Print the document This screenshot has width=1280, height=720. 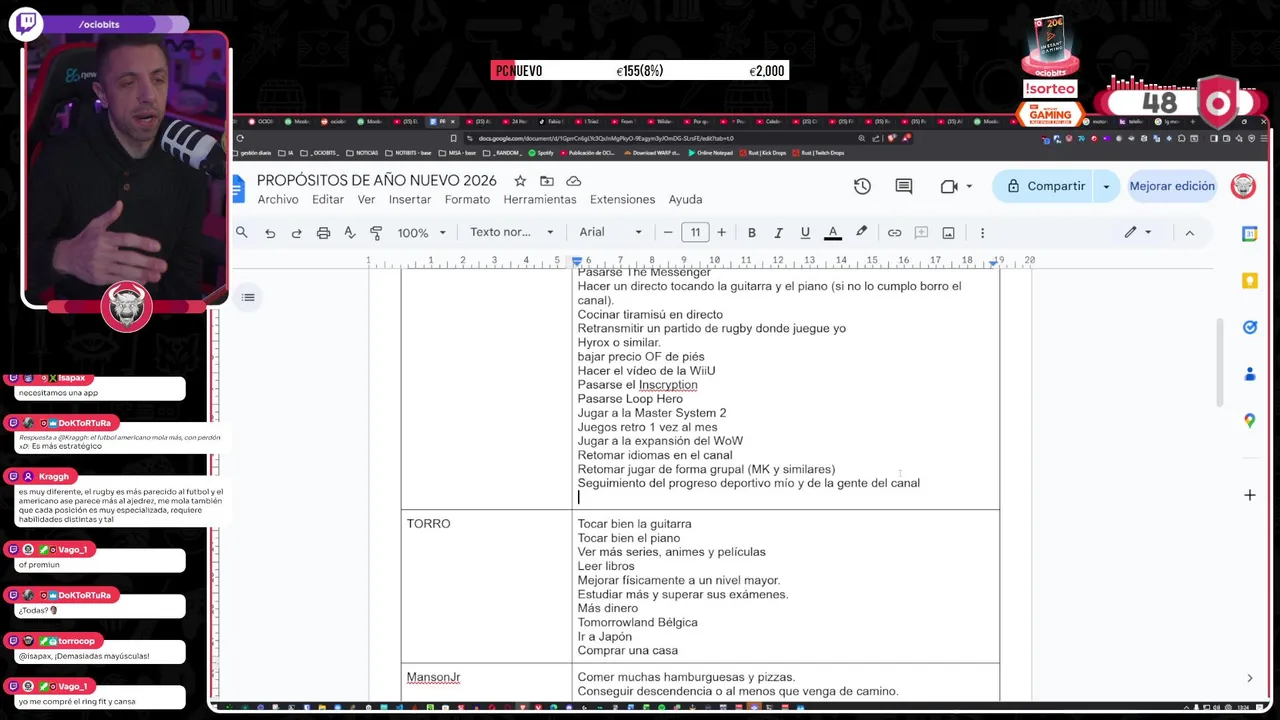click(x=323, y=232)
